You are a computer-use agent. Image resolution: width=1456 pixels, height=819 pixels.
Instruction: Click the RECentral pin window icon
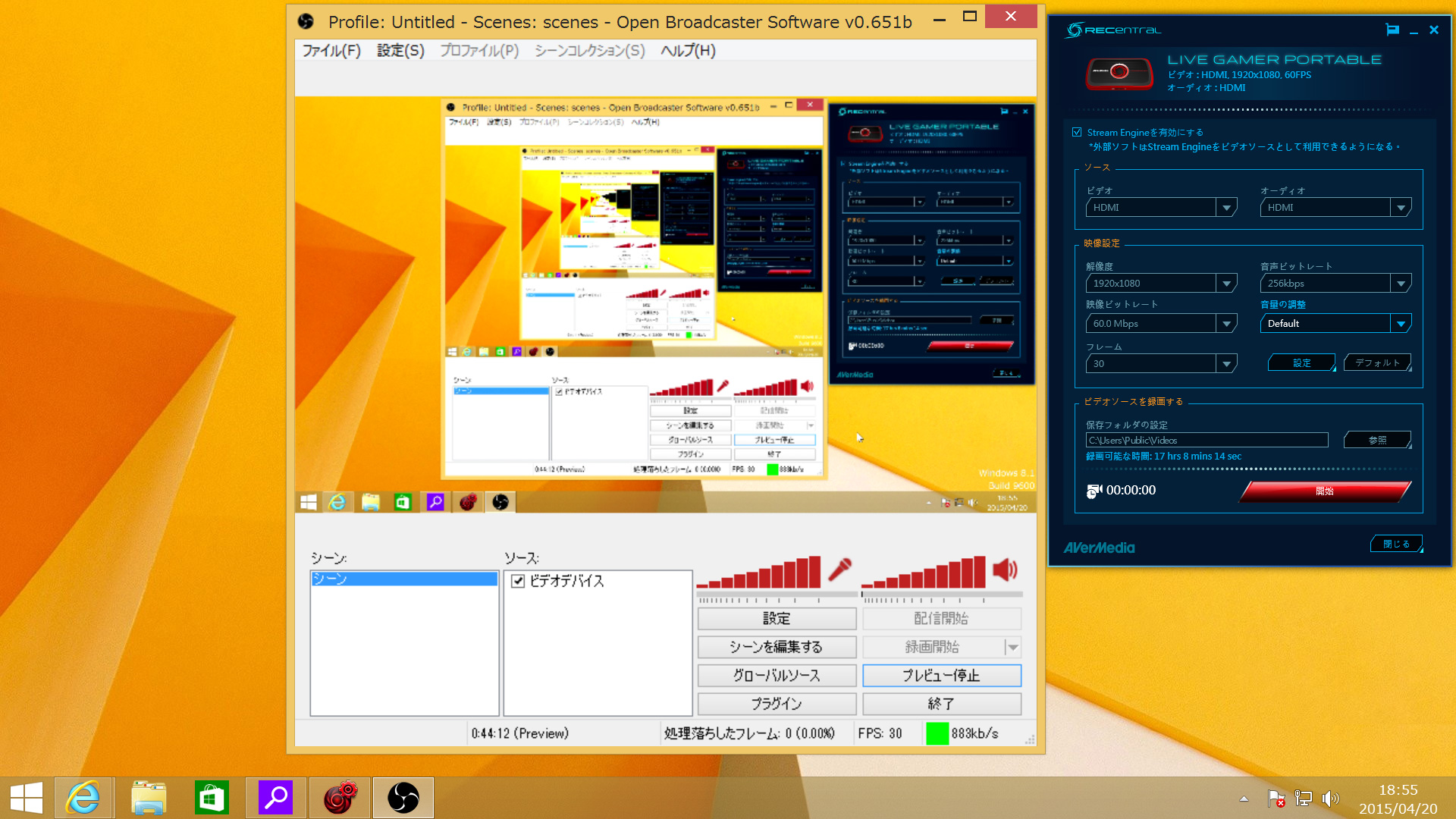[1392, 30]
